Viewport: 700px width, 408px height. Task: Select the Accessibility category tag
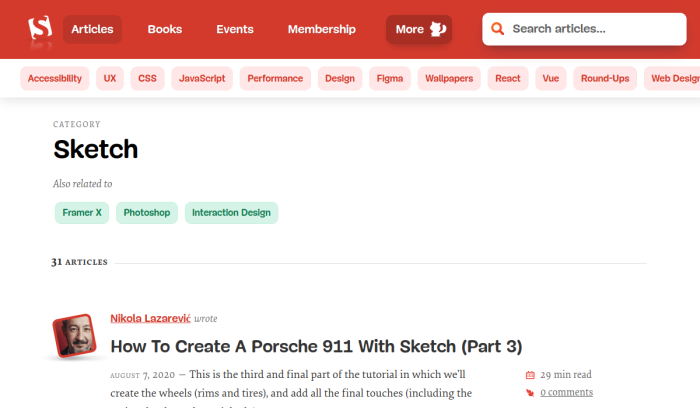(x=54, y=79)
